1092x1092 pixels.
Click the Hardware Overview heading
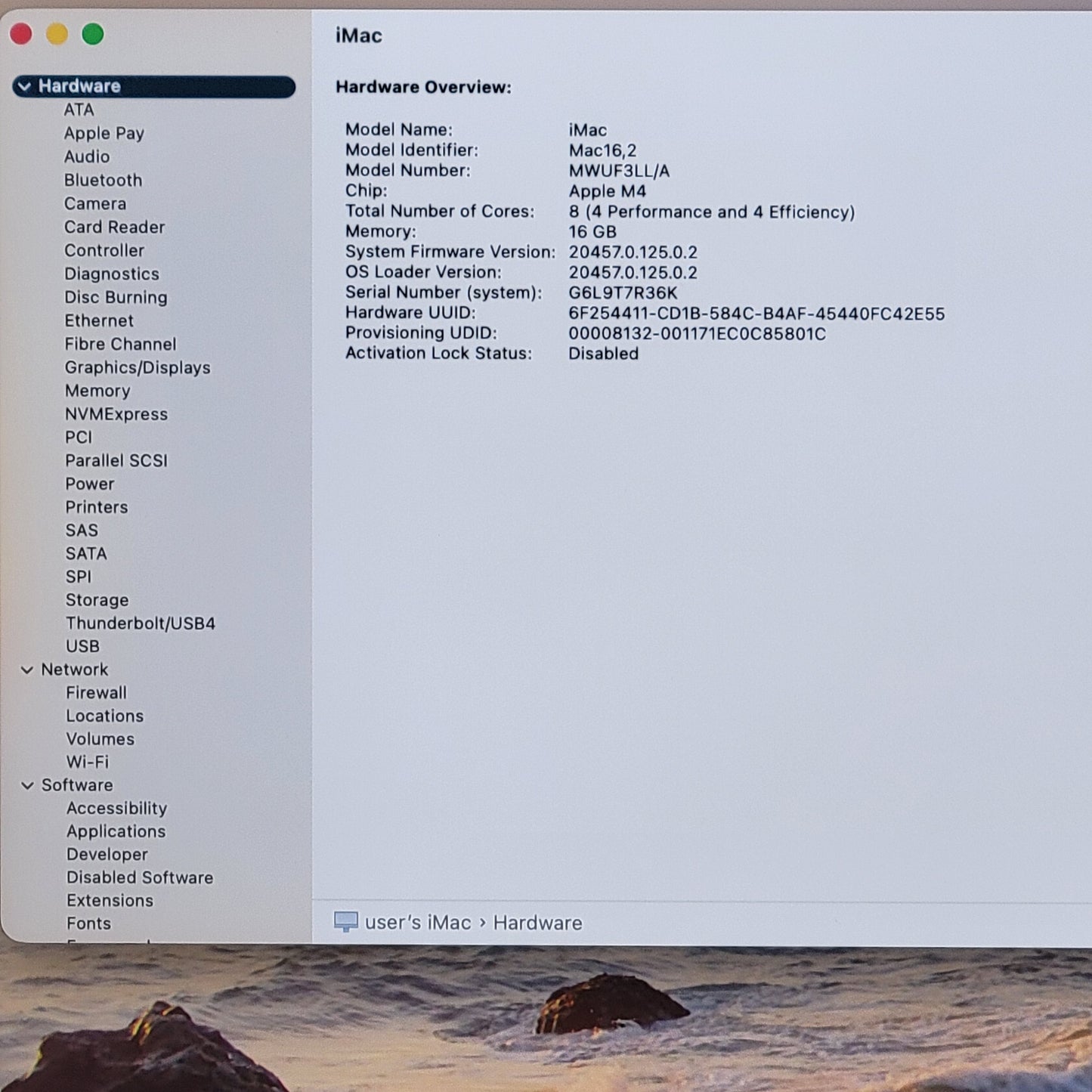coord(423,88)
